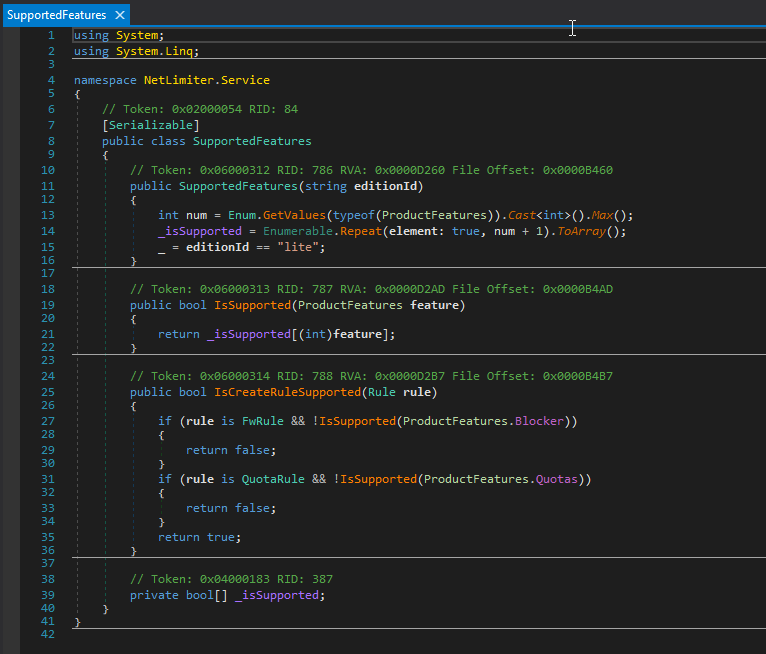766x654 pixels.
Task: Click the NetLimiter.Service namespace name
Action: (x=207, y=80)
